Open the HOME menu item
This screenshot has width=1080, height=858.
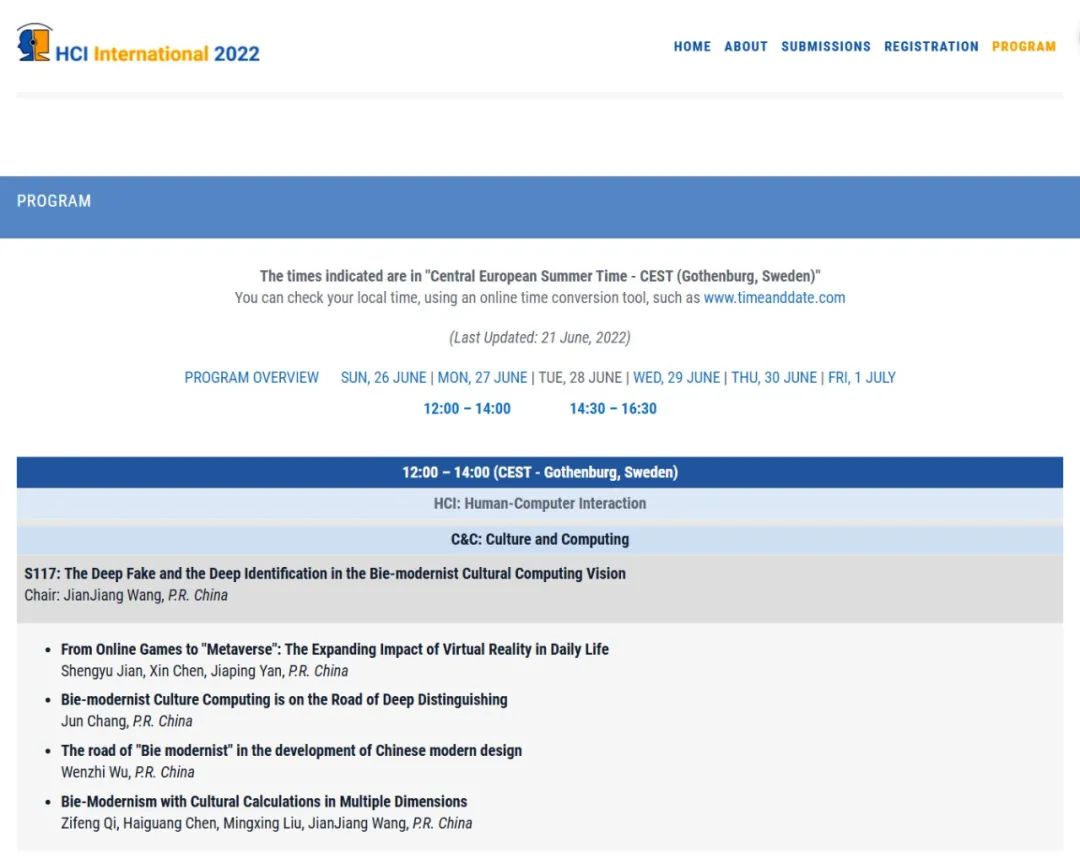[x=692, y=47]
